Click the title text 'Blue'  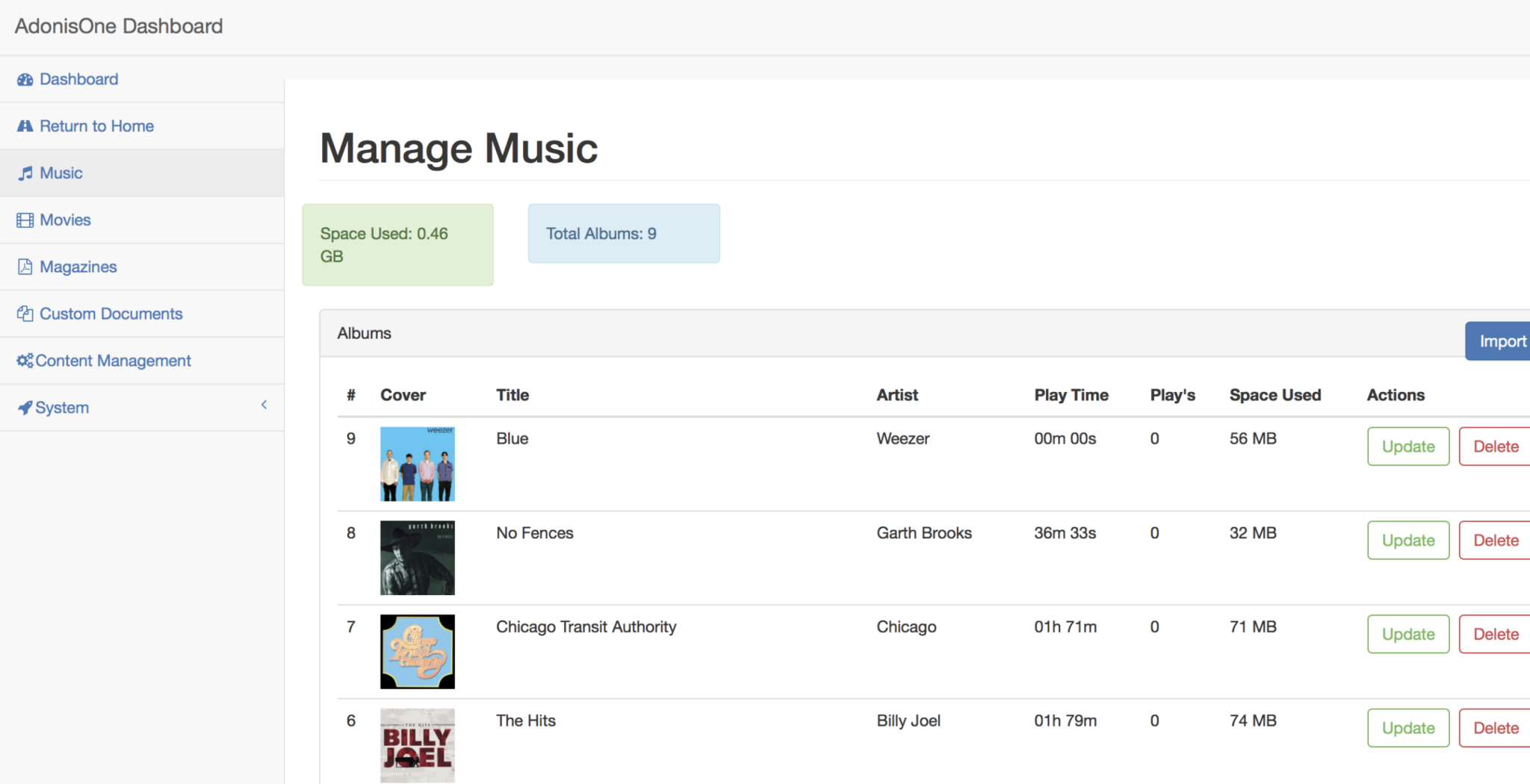click(512, 439)
